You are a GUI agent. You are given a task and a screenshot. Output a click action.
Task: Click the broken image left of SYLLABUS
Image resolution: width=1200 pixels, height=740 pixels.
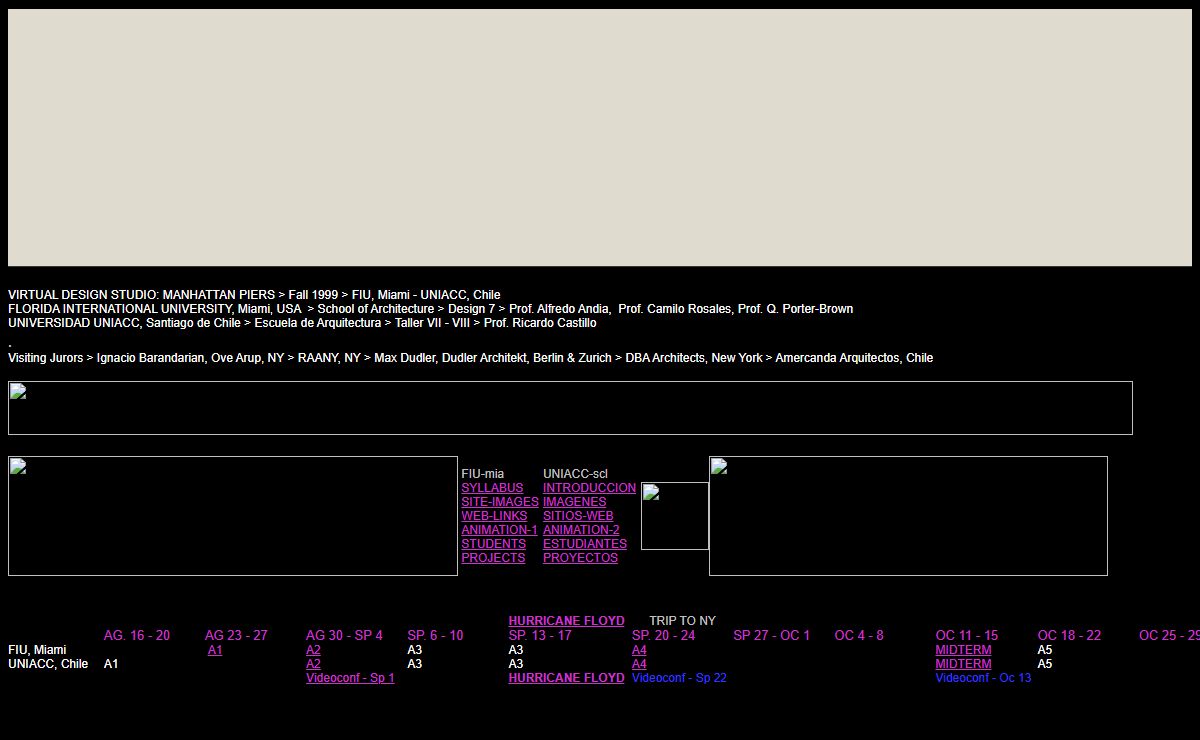(233, 516)
